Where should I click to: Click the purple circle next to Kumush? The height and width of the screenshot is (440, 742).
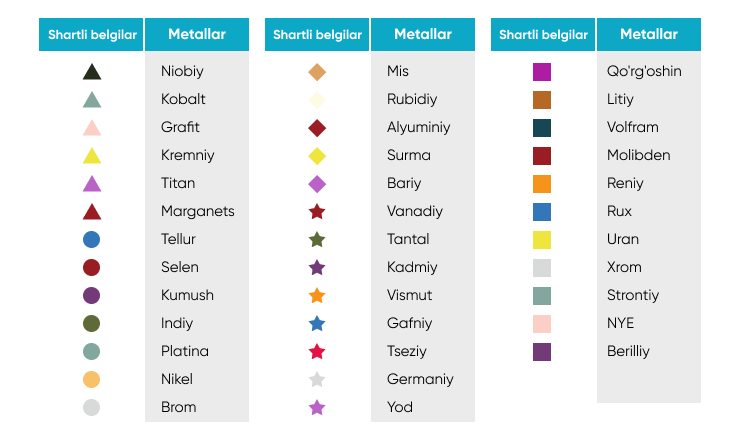[92, 295]
